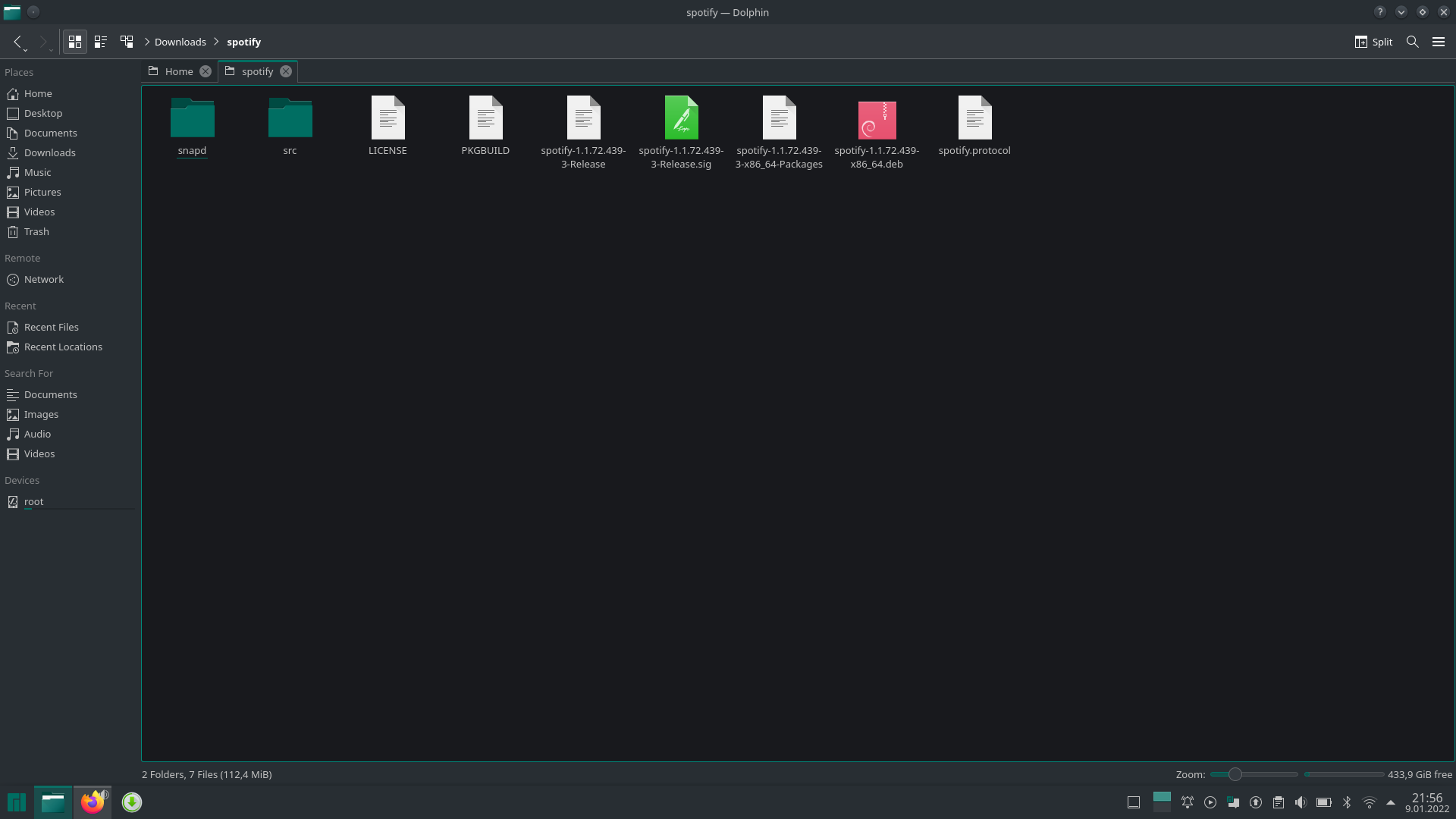Open the notifications bell tray icon
Viewport: 1456px width, 819px height.
(x=1188, y=802)
